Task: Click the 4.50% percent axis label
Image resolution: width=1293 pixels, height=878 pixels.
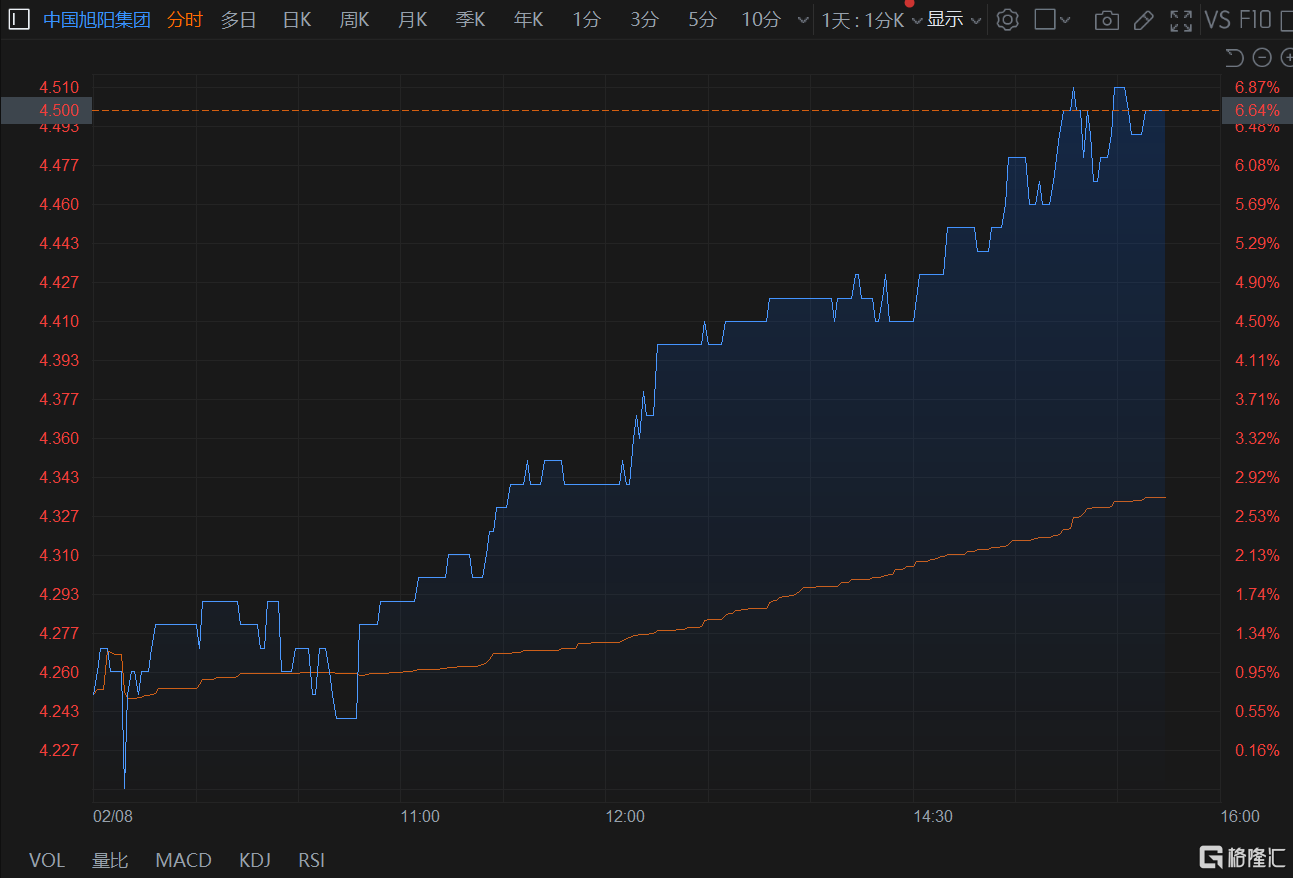Action: 1257,321
